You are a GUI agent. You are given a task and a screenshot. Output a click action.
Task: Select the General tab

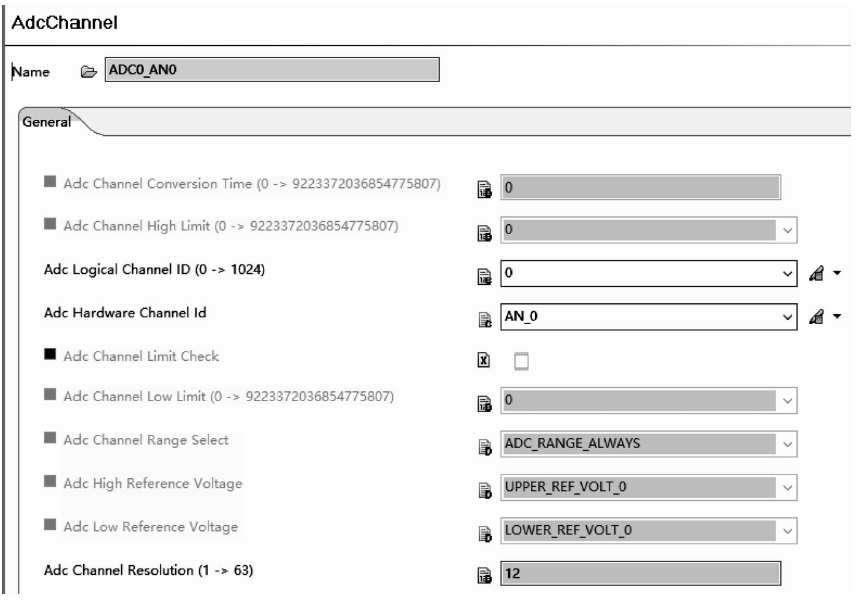[x=47, y=122]
